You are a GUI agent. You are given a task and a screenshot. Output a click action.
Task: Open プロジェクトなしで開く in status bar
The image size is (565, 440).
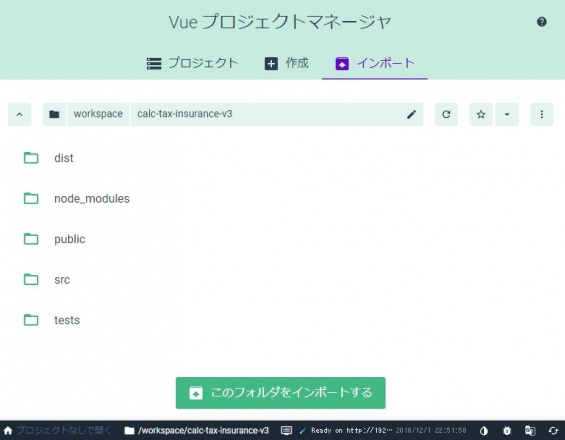pos(64,430)
